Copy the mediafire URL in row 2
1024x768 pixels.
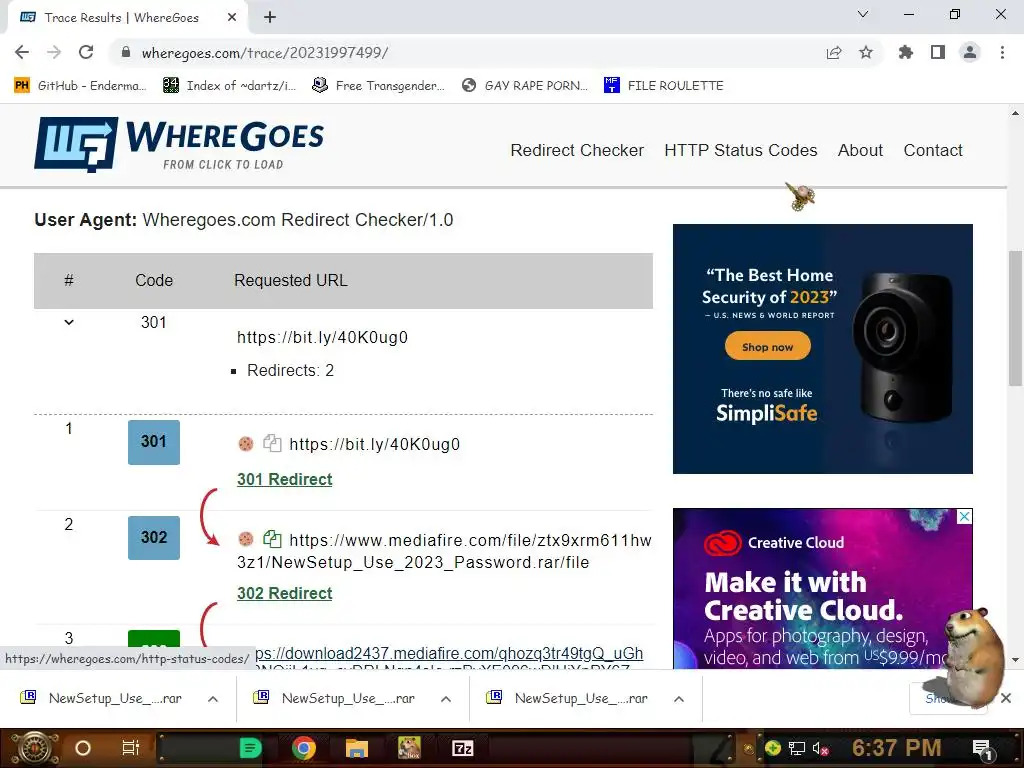click(x=272, y=539)
